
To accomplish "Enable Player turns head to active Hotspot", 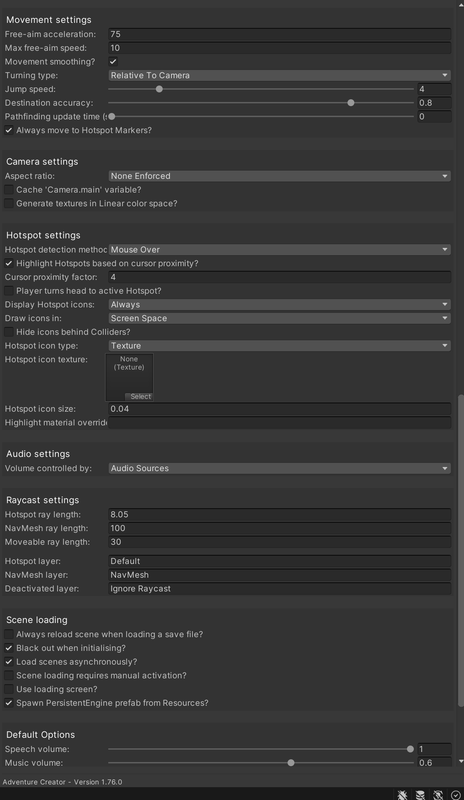I will click(x=9, y=290).
